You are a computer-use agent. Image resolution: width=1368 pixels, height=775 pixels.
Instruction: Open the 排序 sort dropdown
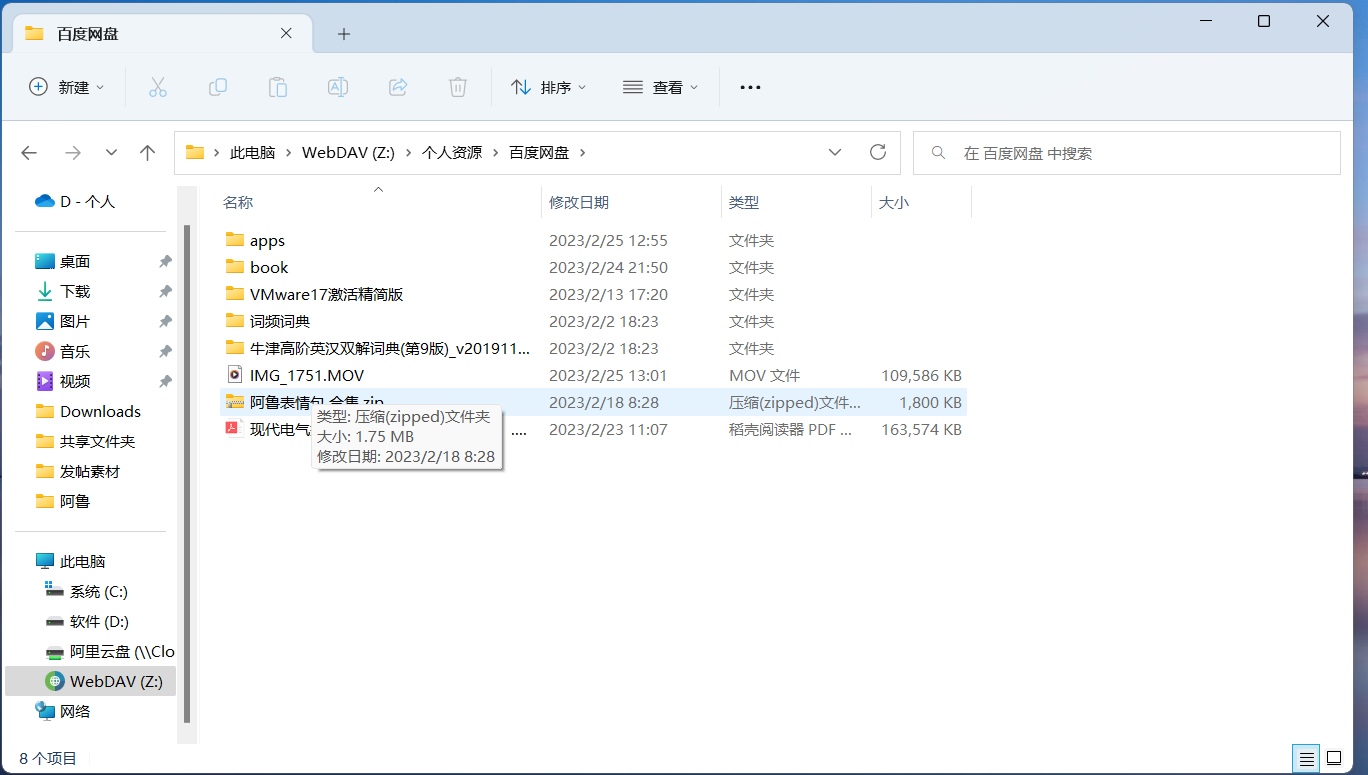click(548, 87)
